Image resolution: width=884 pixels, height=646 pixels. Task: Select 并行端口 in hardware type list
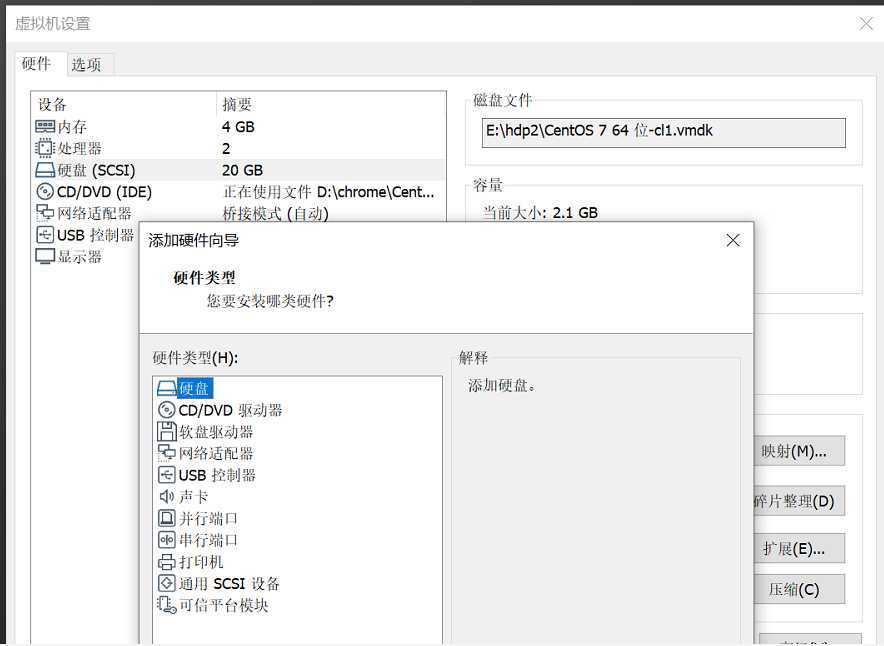(208, 518)
